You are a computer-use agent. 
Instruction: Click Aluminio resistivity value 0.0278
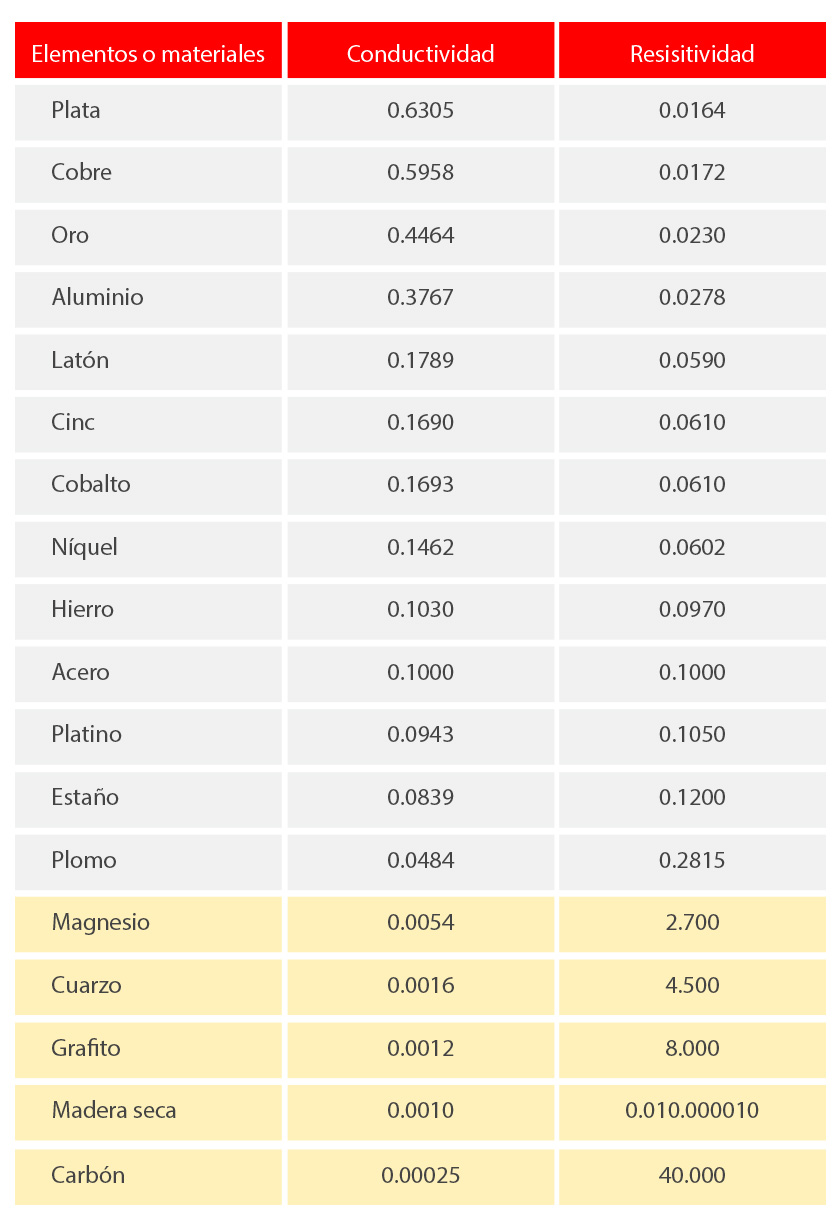coord(692,299)
